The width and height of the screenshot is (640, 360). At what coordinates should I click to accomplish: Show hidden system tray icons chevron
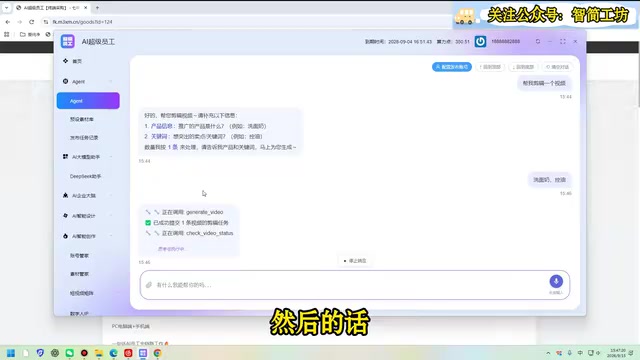click(548, 353)
